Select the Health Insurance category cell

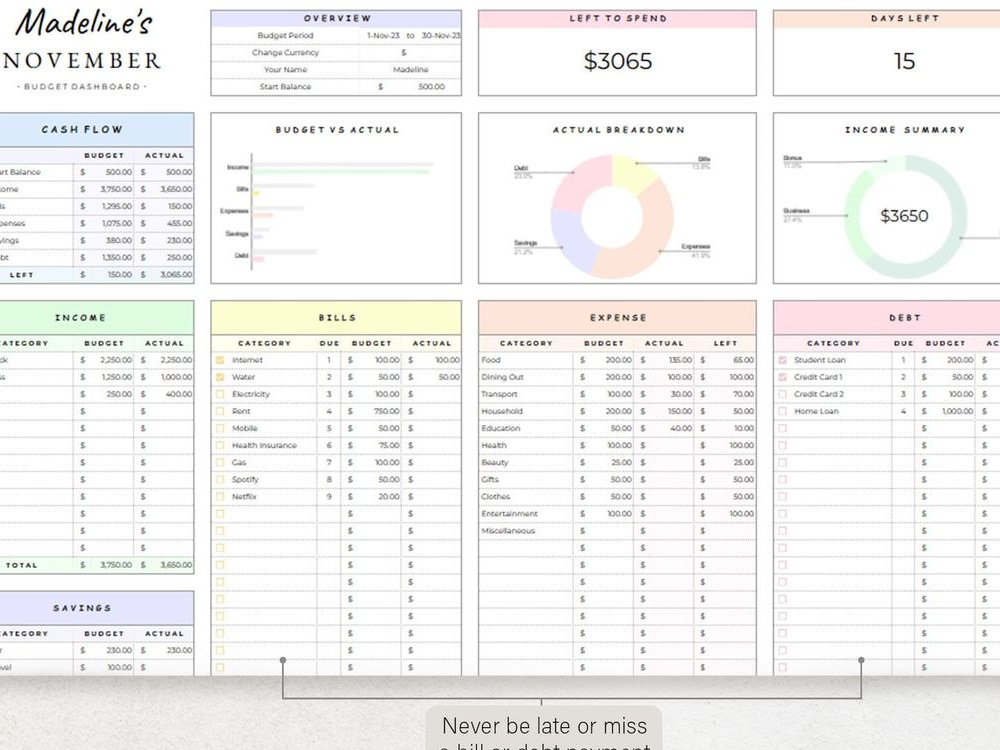[273, 446]
